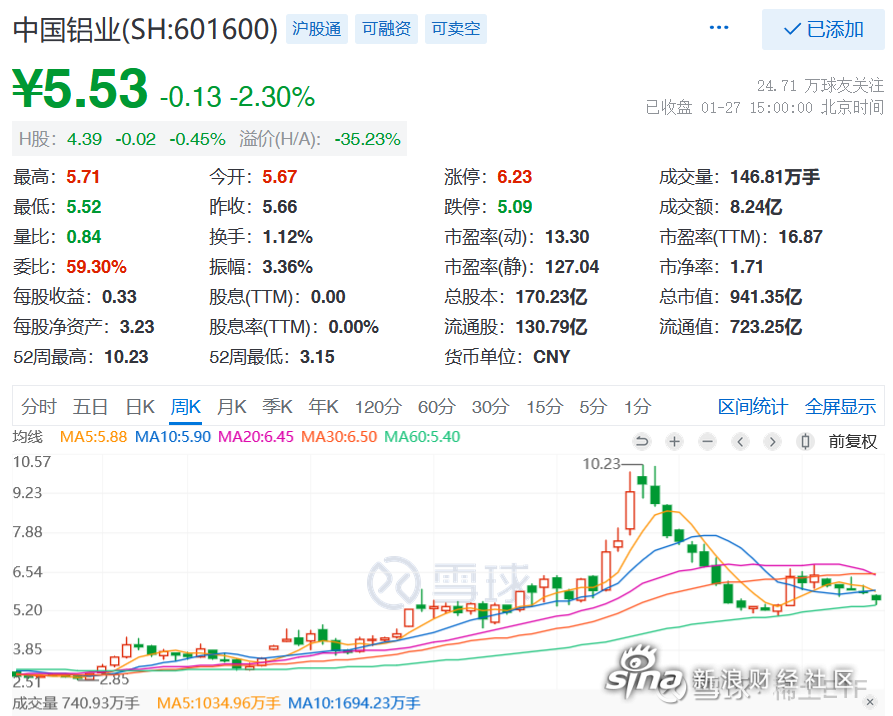This screenshot has width=893, height=716.
Task: Click the current price ¥5.53
Action: tap(80, 88)
